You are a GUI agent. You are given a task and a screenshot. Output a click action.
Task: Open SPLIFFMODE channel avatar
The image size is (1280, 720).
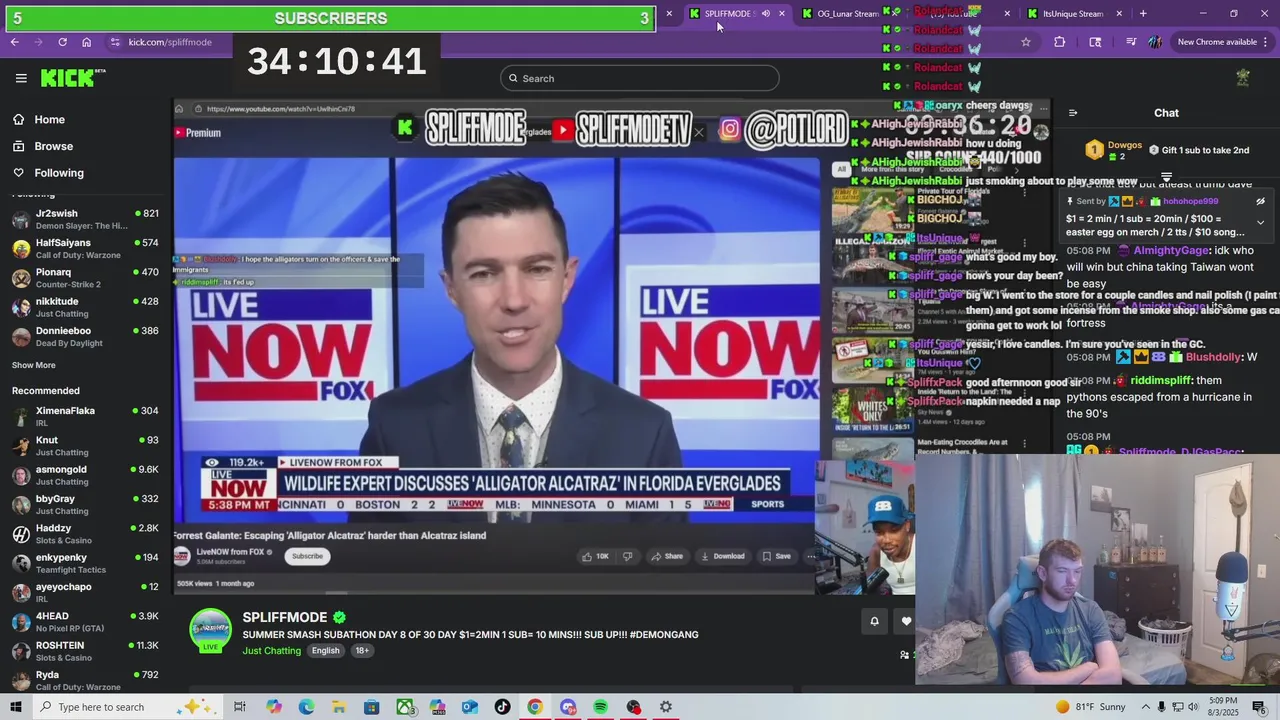[211, 630]
